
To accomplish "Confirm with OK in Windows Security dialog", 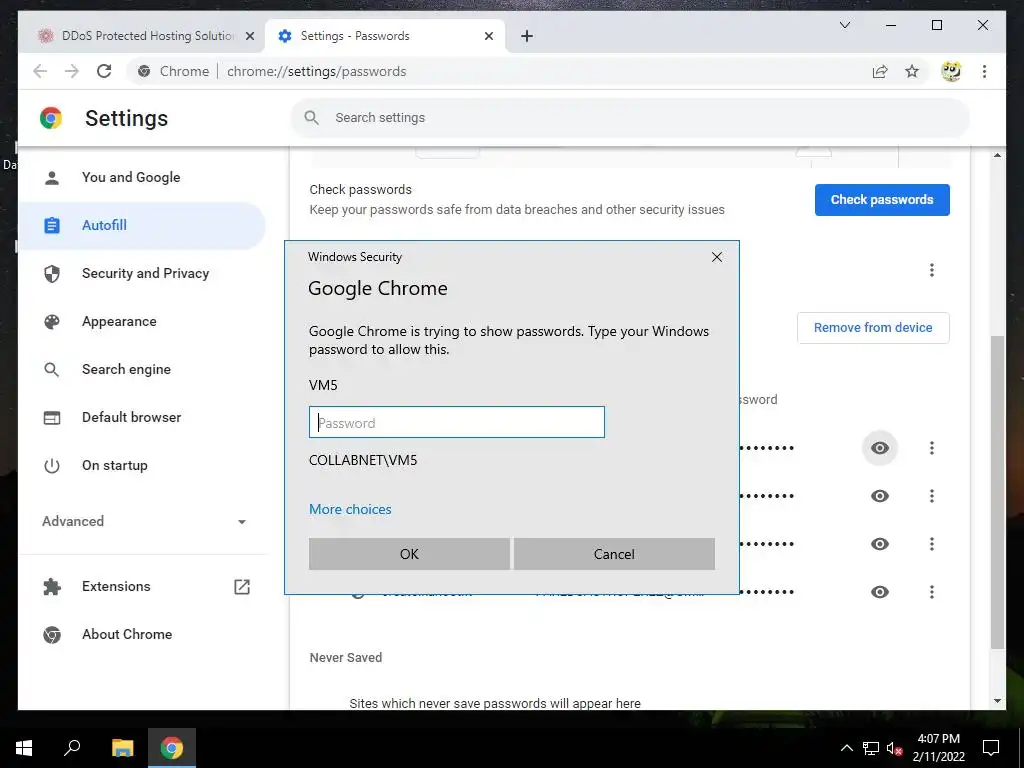I will (x=409, y=554).
